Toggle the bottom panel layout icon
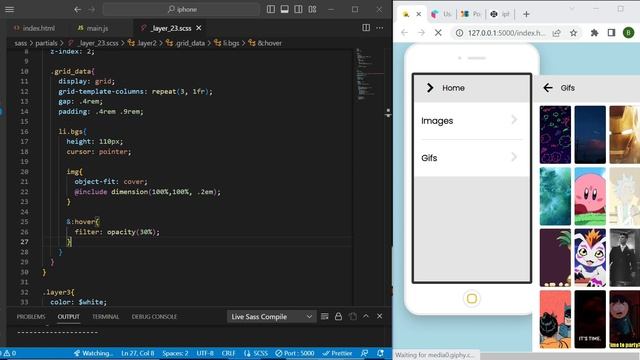This screenshot has height=360, width=640. [284, 9]
